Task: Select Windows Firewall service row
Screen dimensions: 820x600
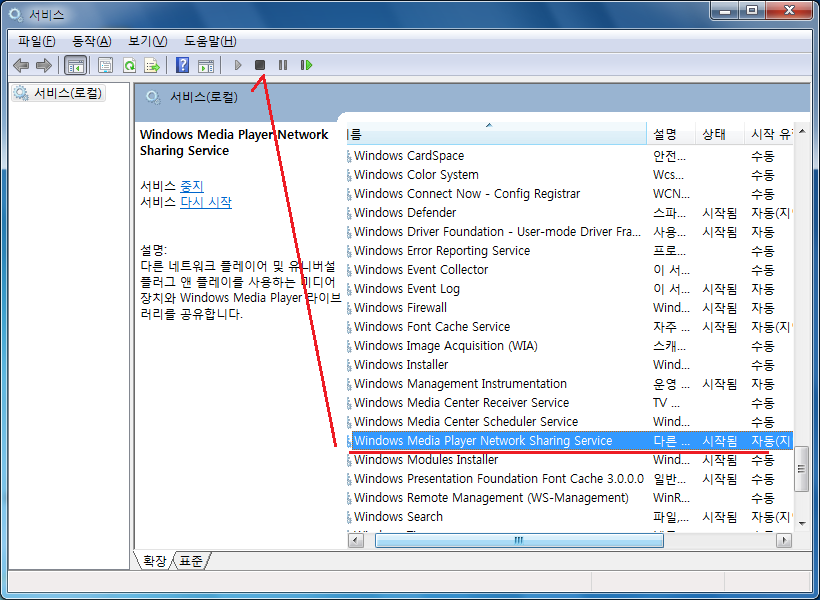Action: [570, 308]
